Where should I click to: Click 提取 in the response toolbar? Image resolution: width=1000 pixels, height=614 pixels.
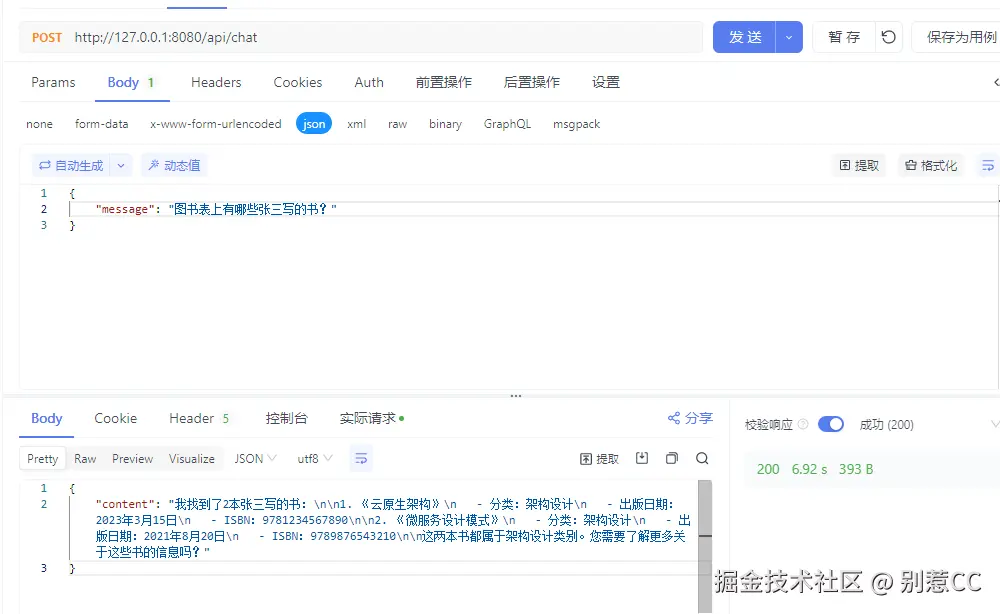599,459
